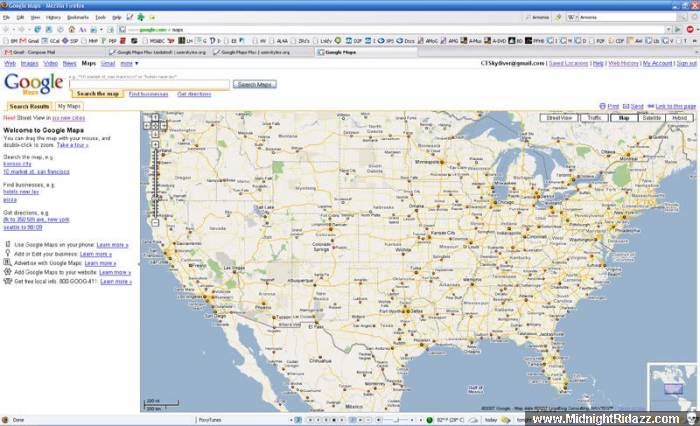
Task: Click the My Account link
Action: pyautogui.click(x=657, y=63)
